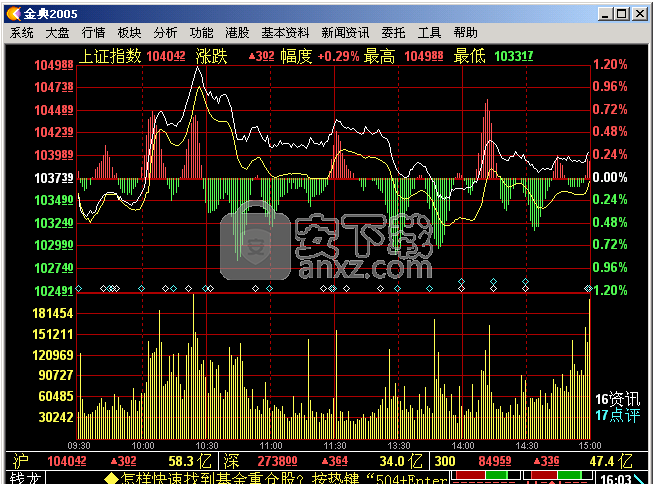Open the 委托 menu
This screenshot has width=656, height=484.
[393, 33]
